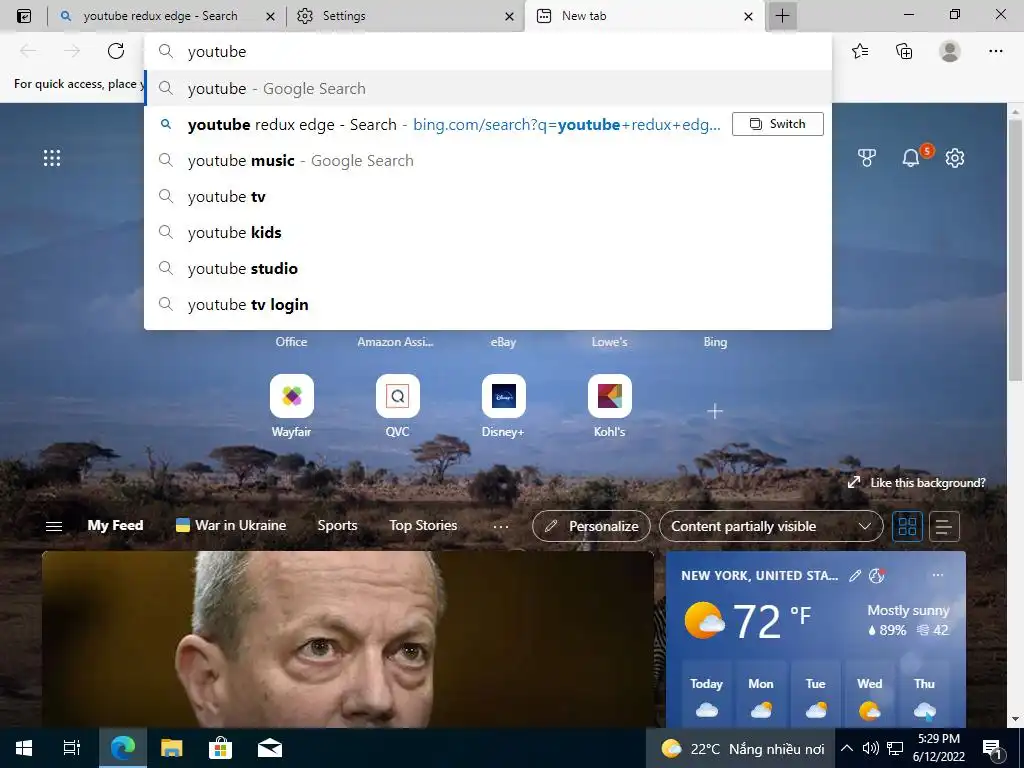
Task: Select War in Ukraine feed category
Action: pyautogui.click(x=231, y=526)
